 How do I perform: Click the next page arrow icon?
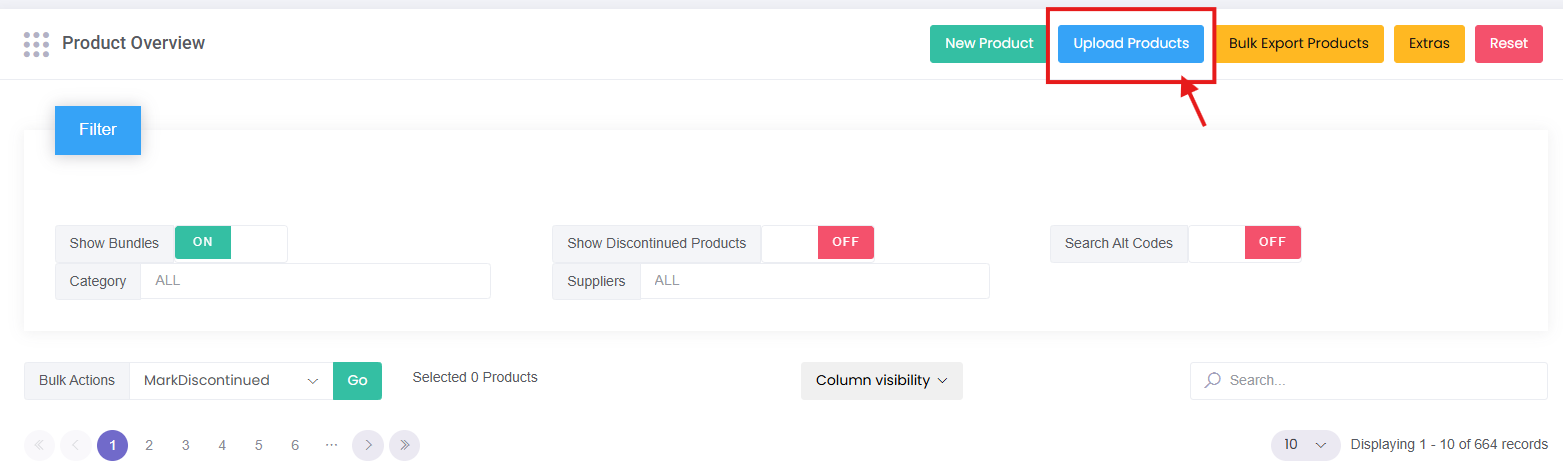pos(368,445)
